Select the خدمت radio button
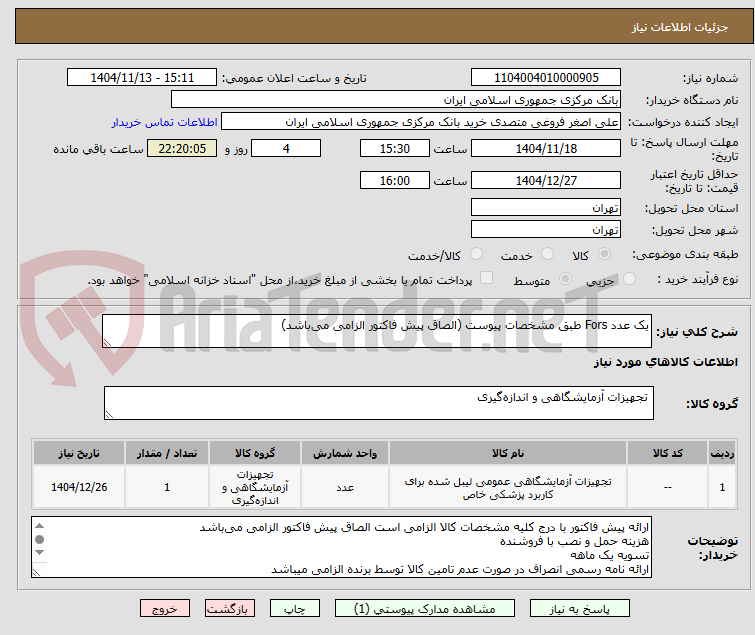 click(547, 254)
